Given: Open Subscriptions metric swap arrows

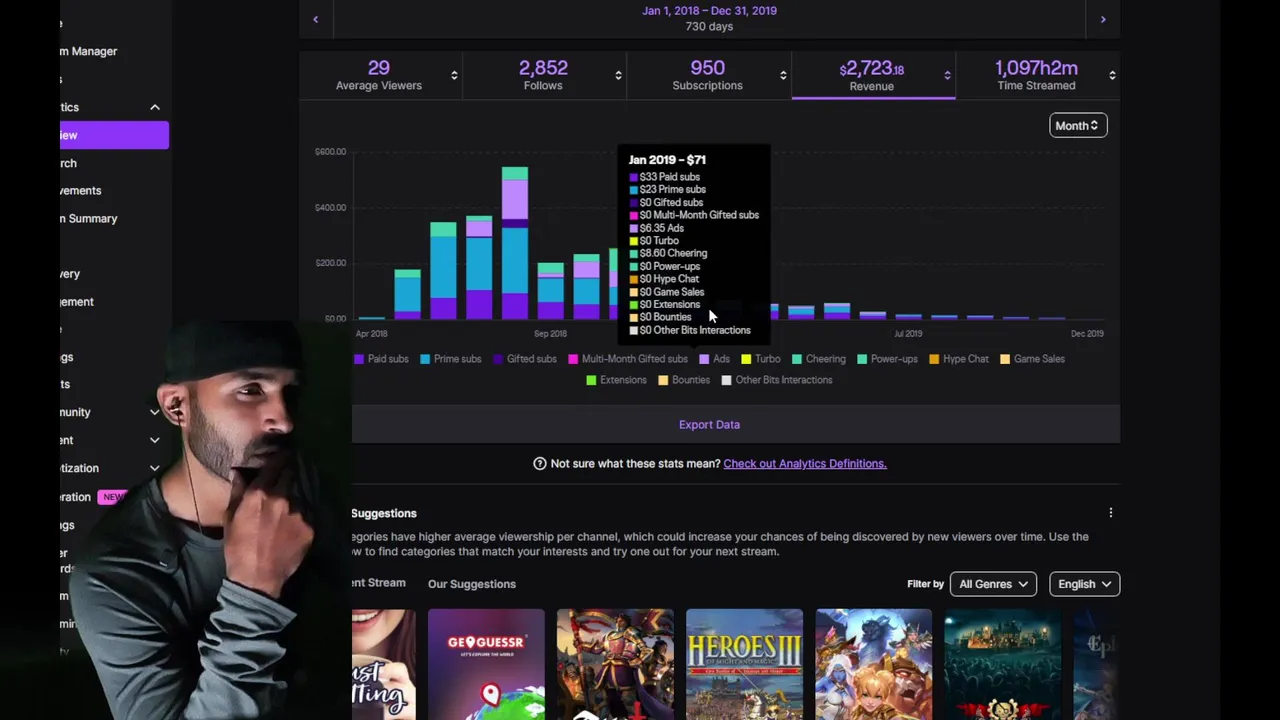Looking at the screenshot, I should (783, 75).
